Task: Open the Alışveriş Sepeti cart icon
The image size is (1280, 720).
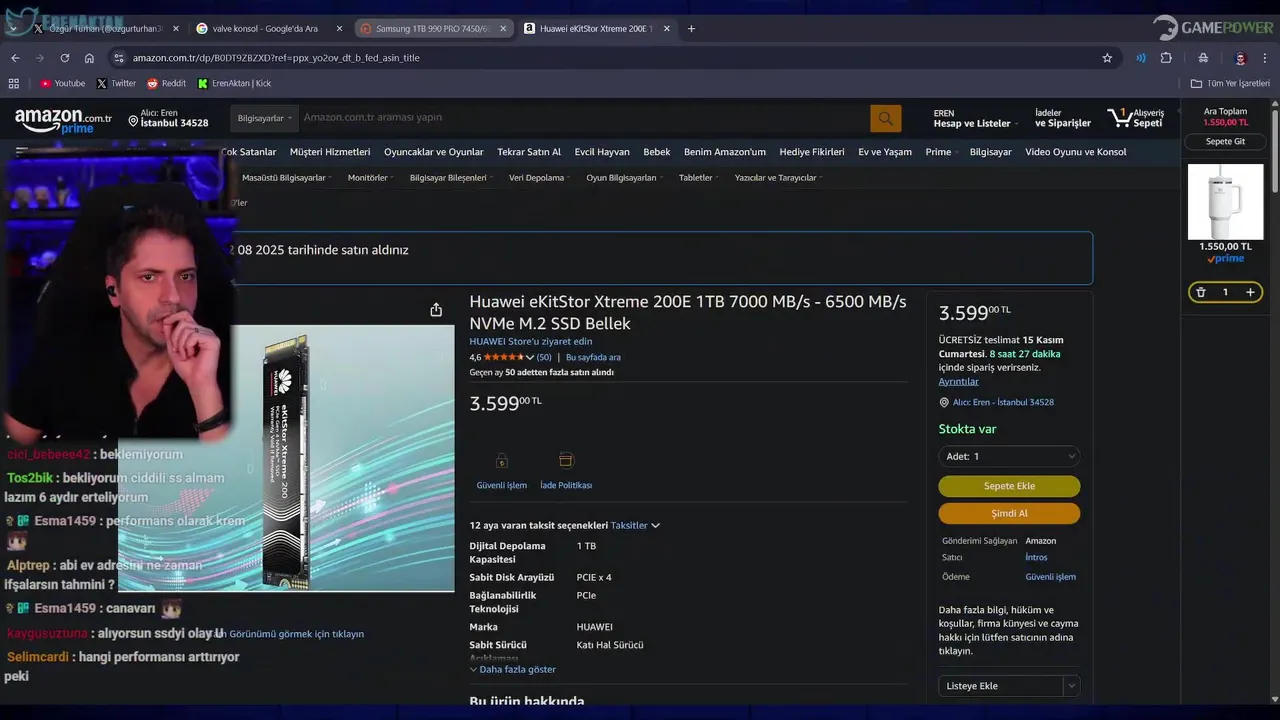Action: [x=1136, y=118]
